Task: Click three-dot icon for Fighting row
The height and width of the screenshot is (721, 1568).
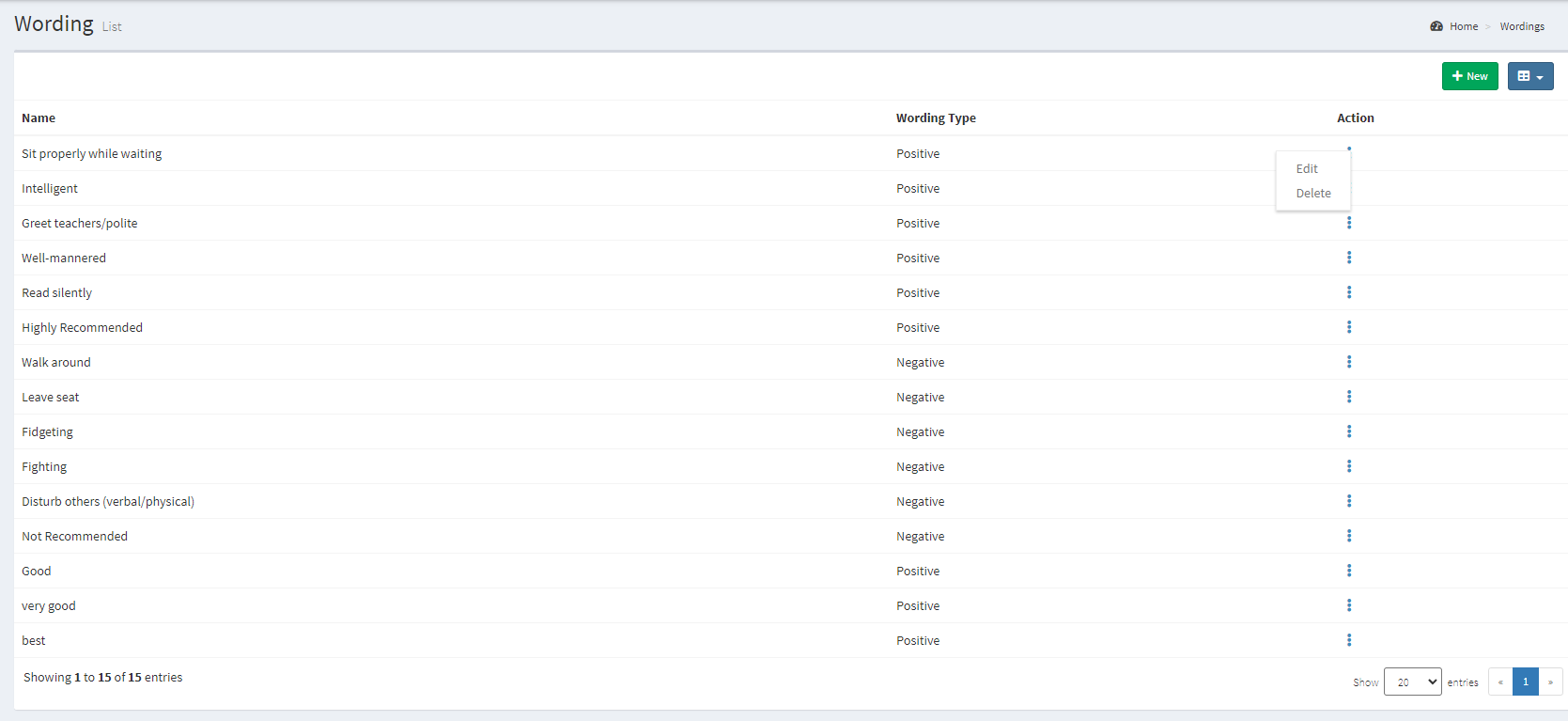Action: (x=1348, y=466)
